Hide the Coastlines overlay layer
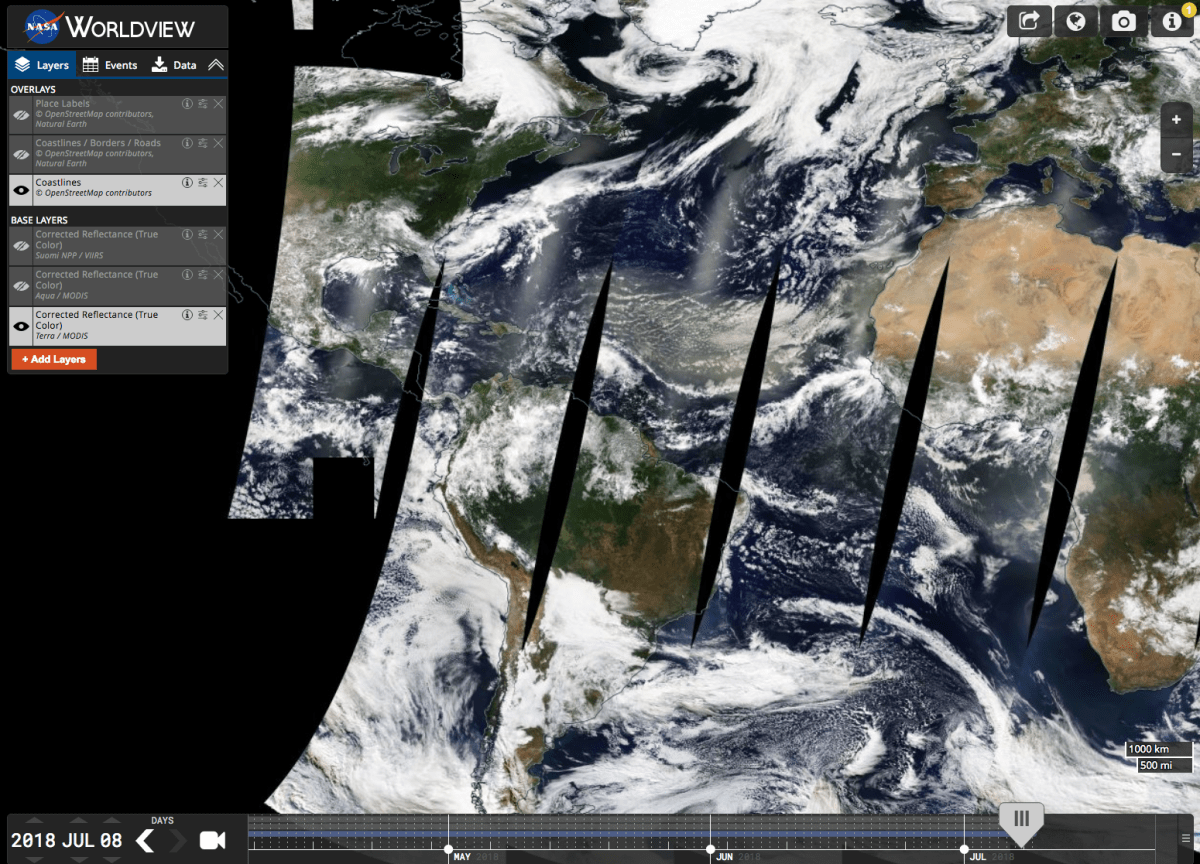The width and height of the screenshot is (1200, 864). tap(21, 189)
